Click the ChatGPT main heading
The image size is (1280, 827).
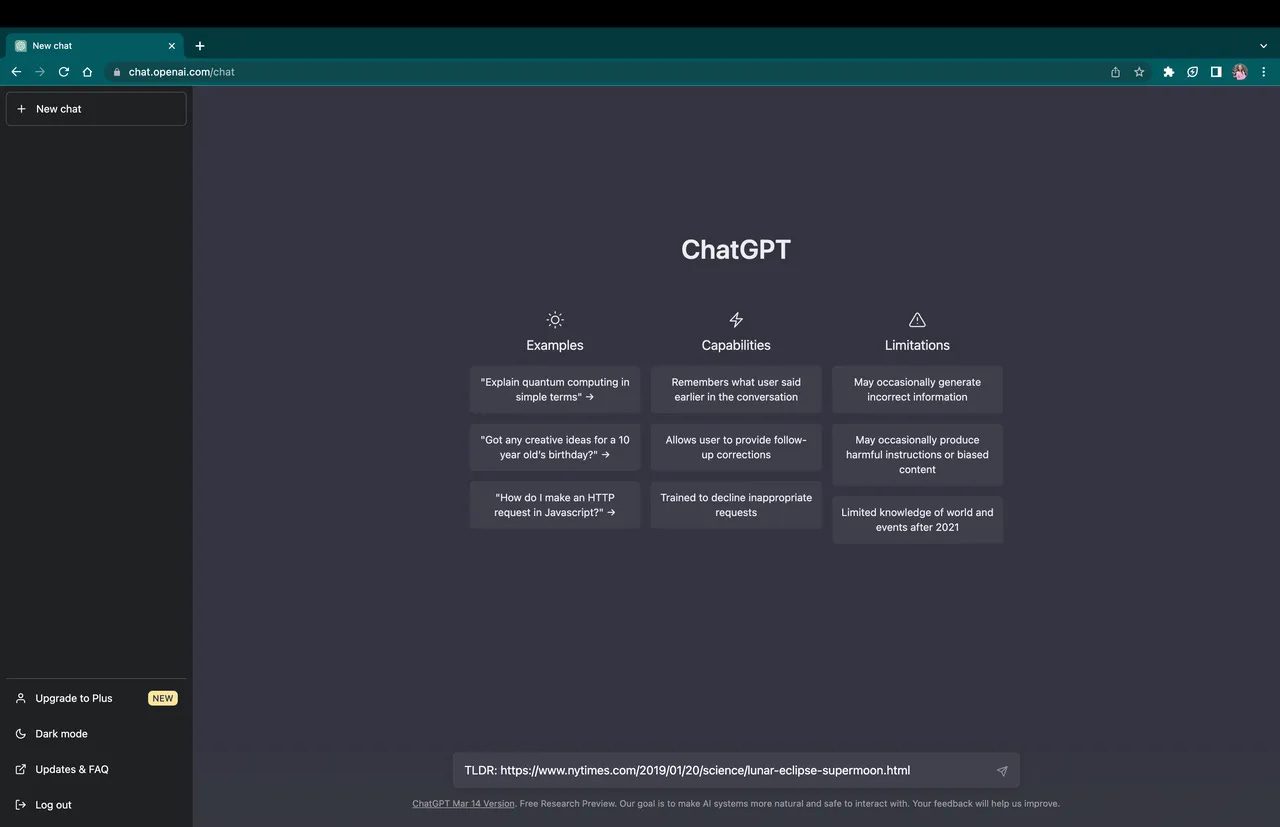coord(736,249)
